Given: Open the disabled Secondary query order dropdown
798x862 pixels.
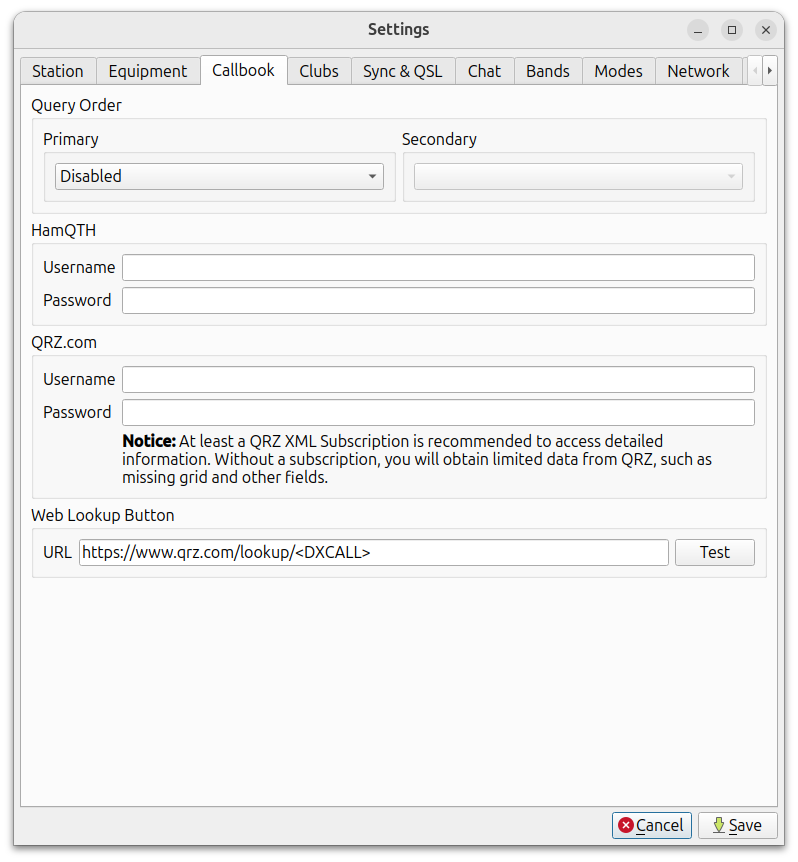Looking at the screenshot, I should point(578,177).
